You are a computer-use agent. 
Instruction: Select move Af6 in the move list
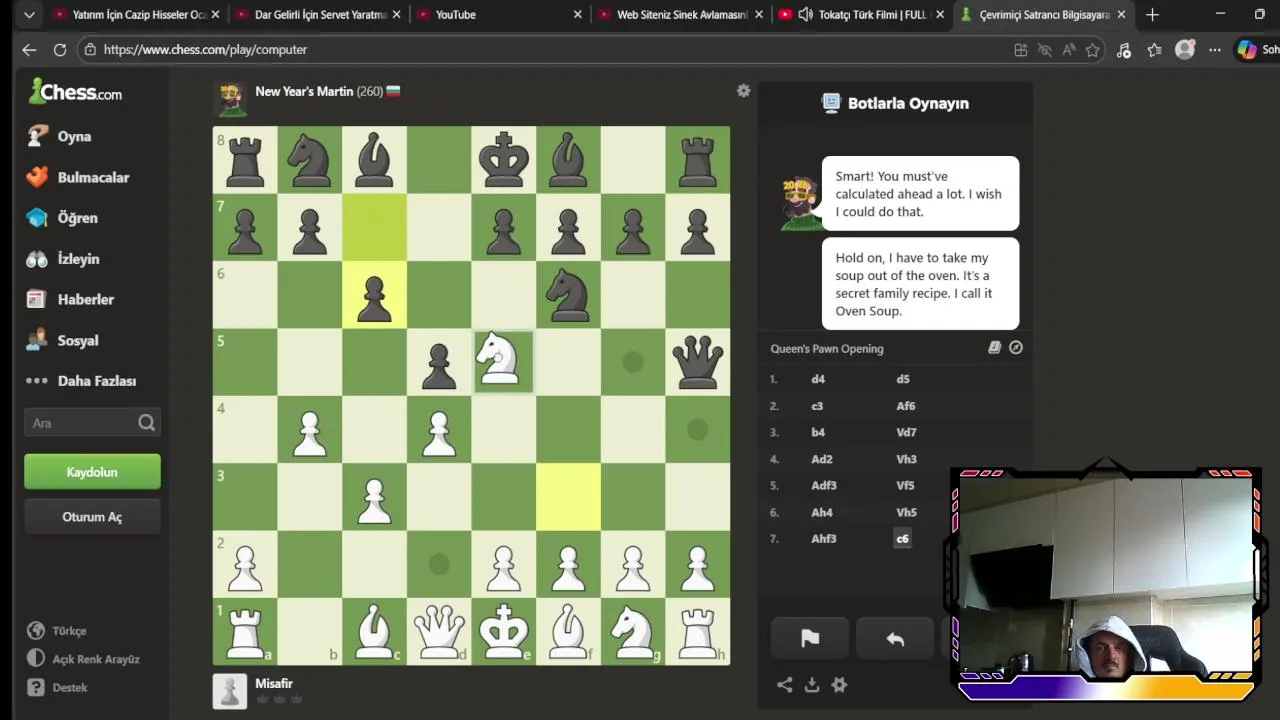905,406
